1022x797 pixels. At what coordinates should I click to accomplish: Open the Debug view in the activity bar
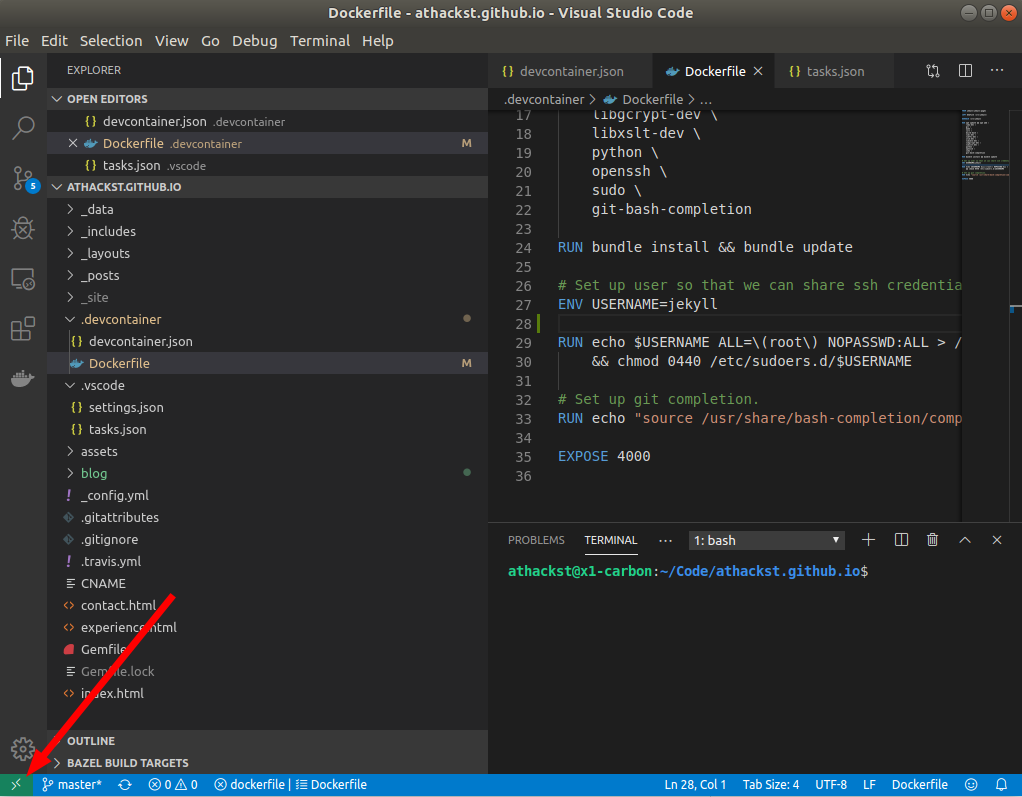click(x=23, y=228)
